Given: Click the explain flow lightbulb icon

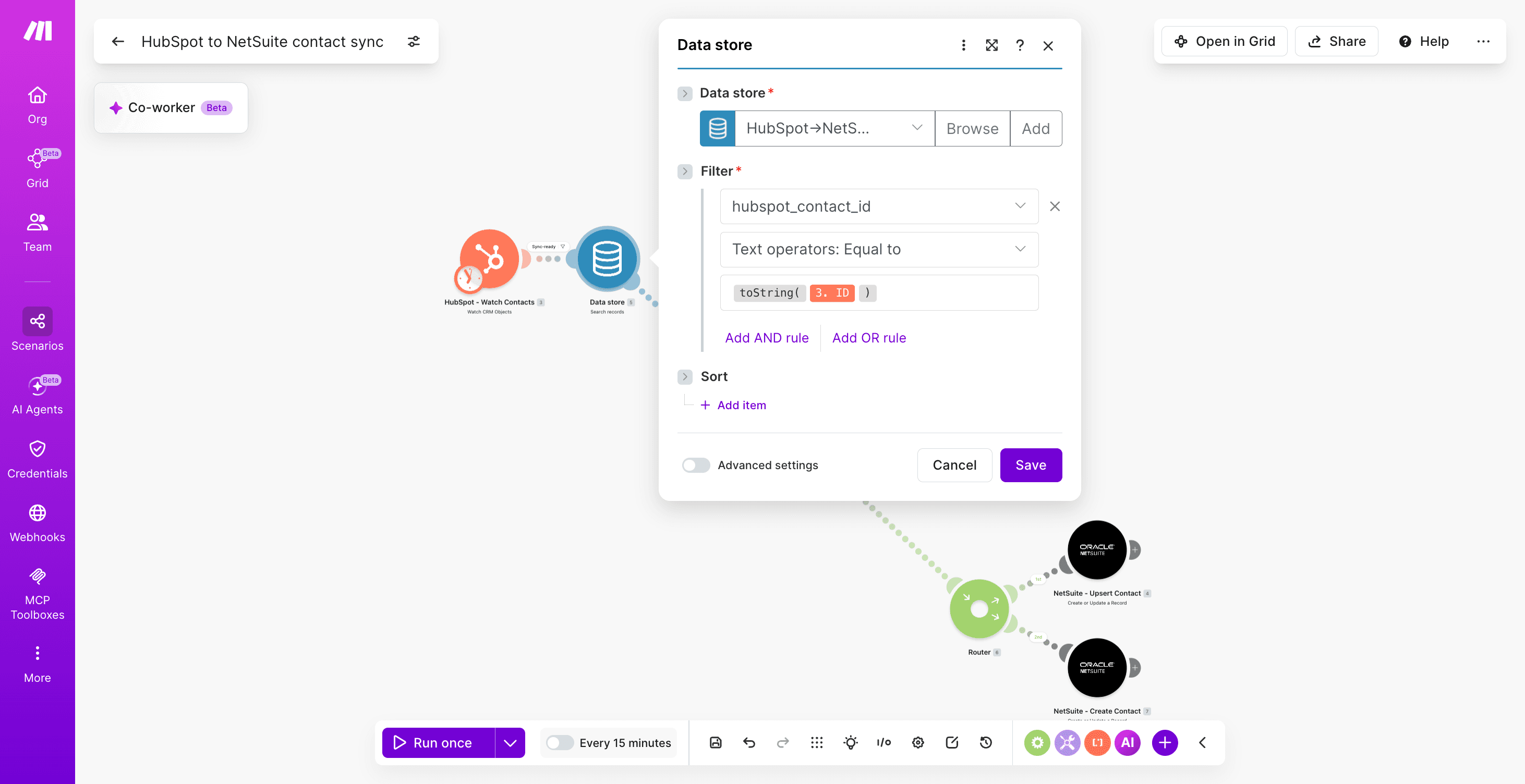Looking at the screenshot, I should click(851, 743).
